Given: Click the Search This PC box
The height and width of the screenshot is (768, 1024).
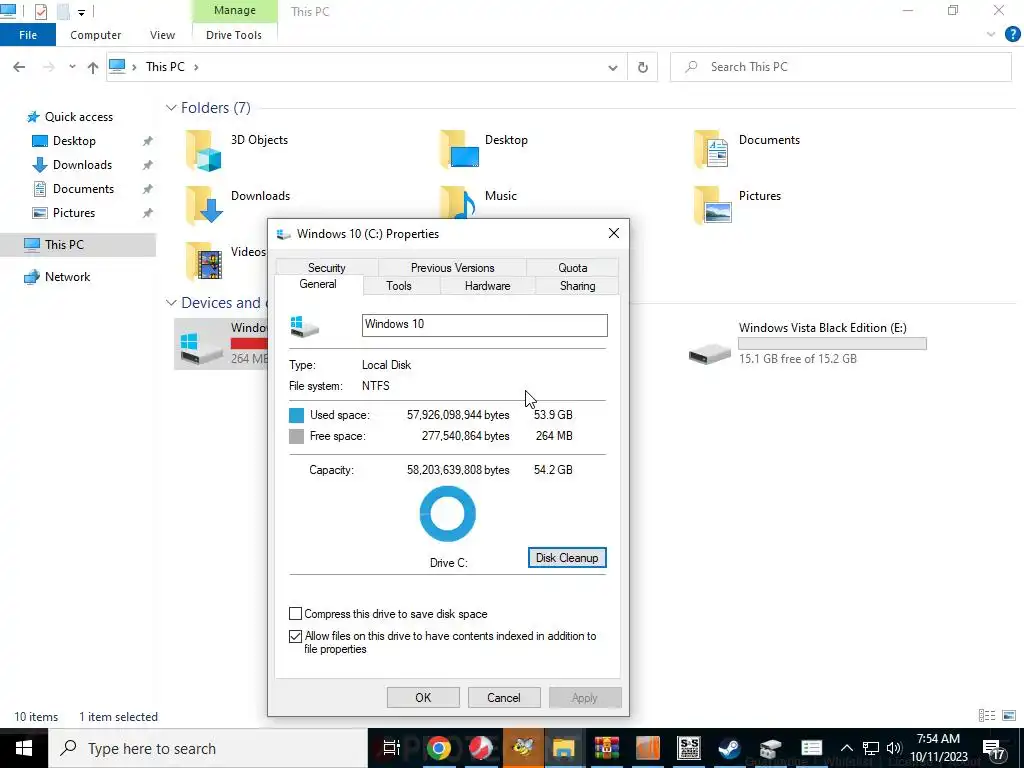Looking at the screenshot, I should 840,67.
